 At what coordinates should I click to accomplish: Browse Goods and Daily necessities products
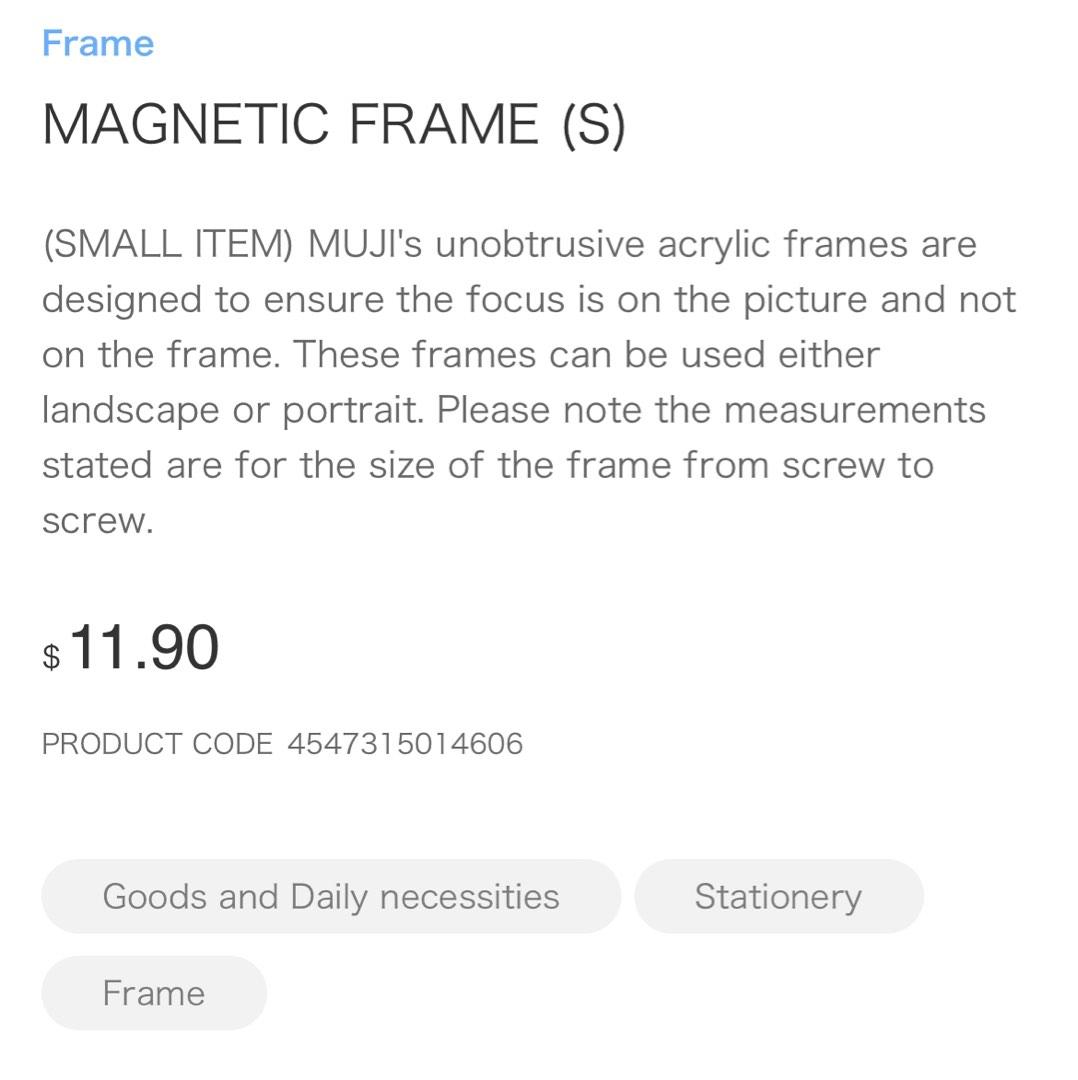click(331, 896)
